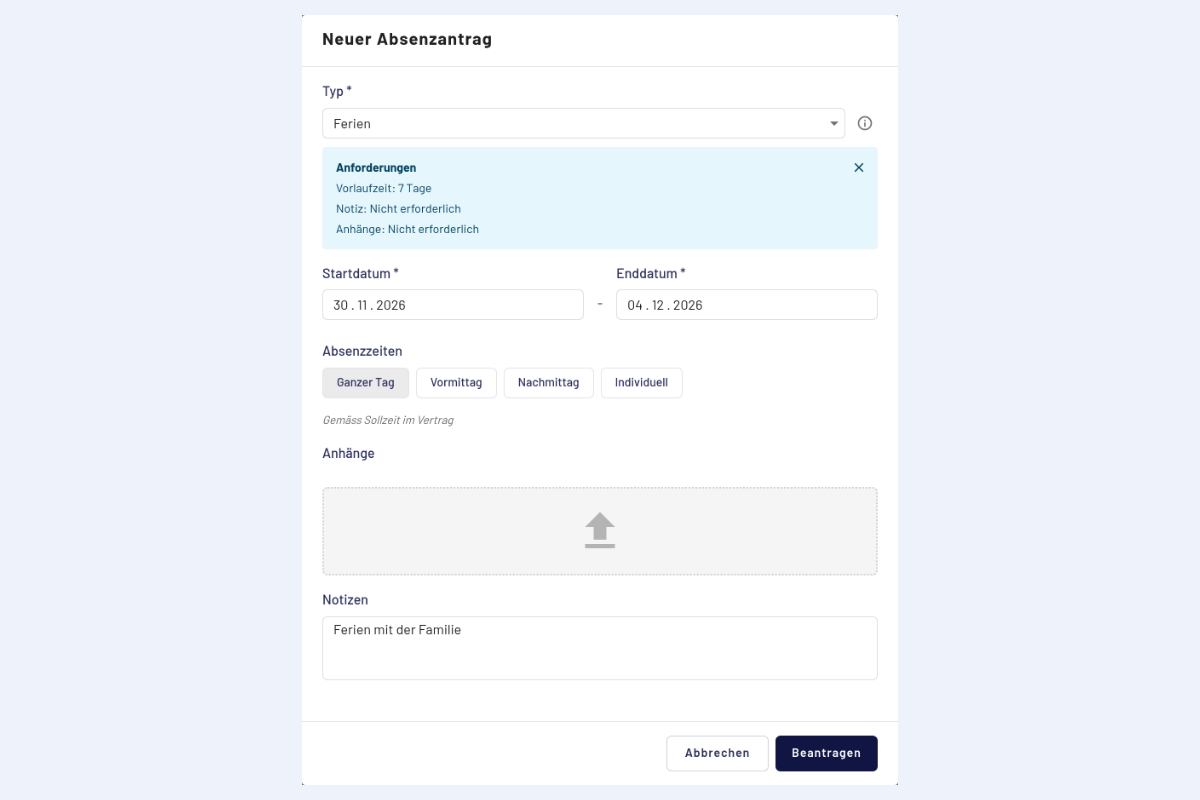
Task: Cancel with the Abbrechen button
Action: pyautogui.click(x=717, y=753)
